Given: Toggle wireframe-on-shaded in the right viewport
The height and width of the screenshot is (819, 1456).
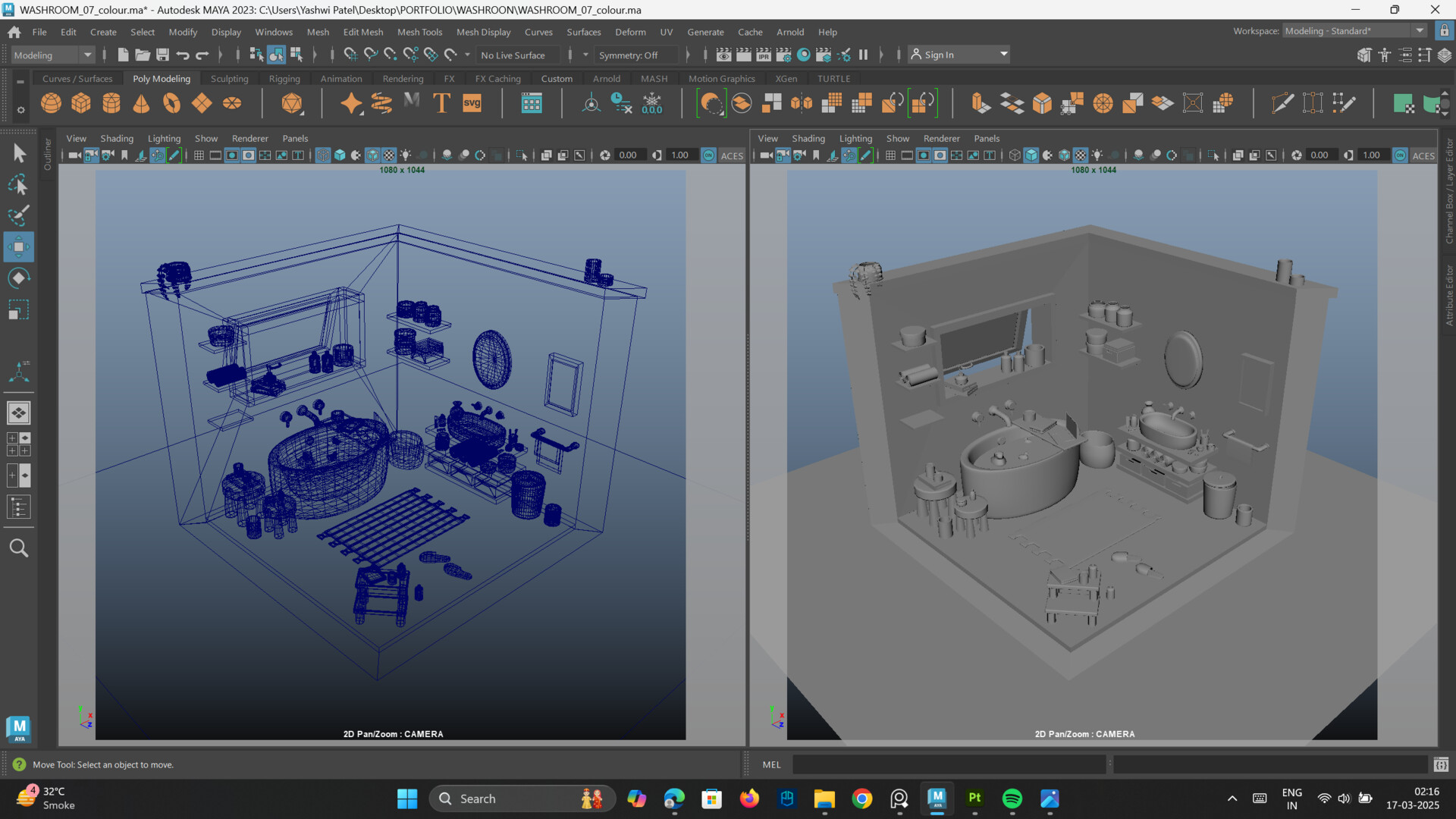Looking at the screenshot, I should [x=1064, y=155].
